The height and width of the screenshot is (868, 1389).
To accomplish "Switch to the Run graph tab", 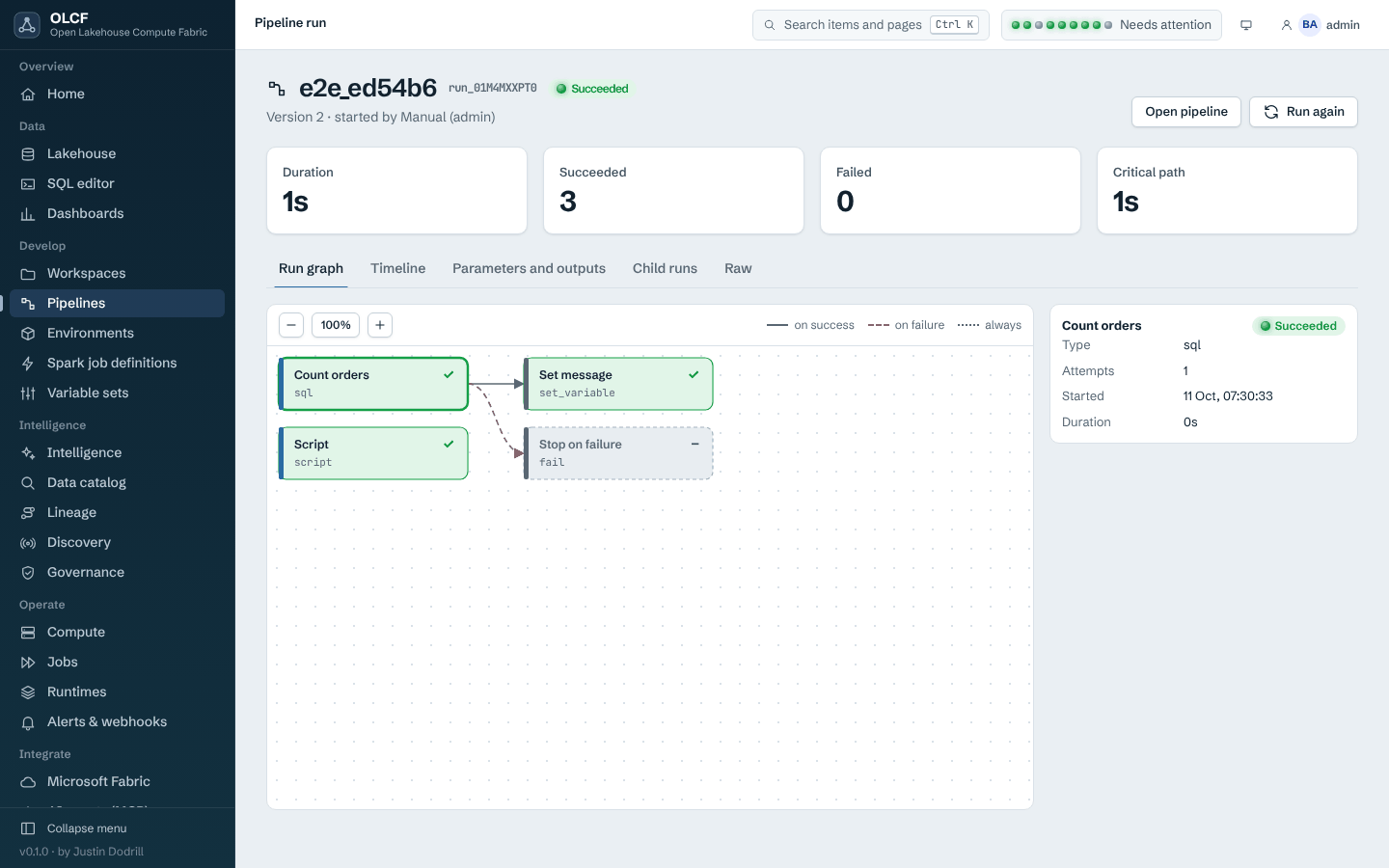I will click(x=311, y=268).
